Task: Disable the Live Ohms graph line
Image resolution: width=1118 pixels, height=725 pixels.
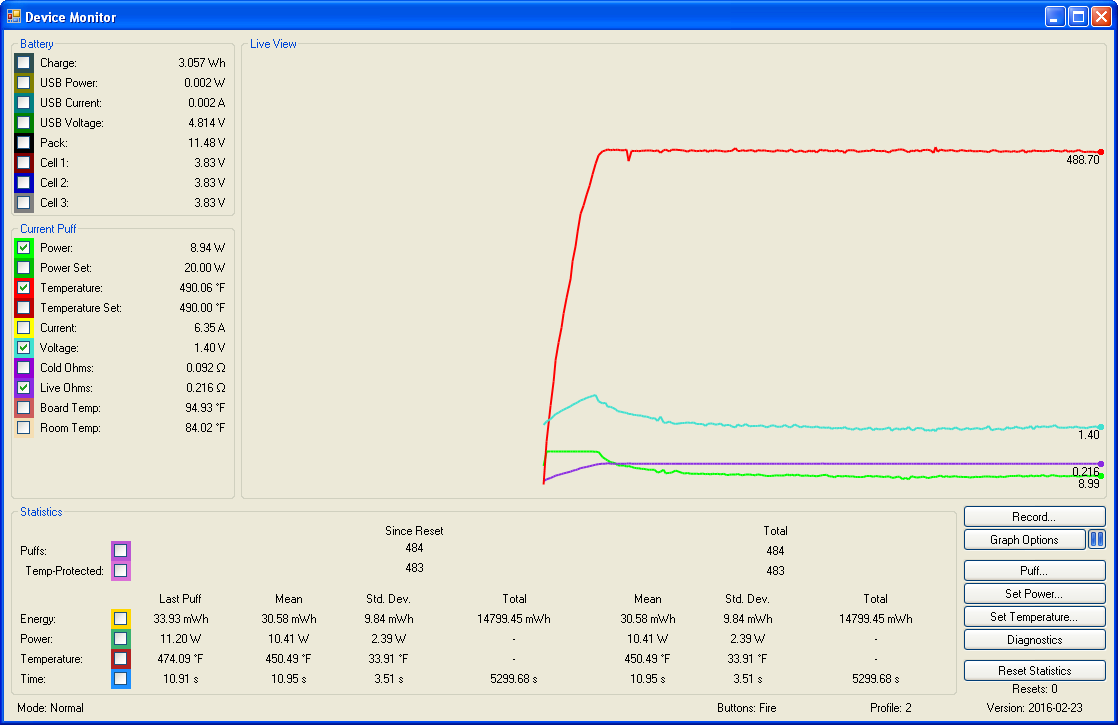Action: click(x=24, y=388)
